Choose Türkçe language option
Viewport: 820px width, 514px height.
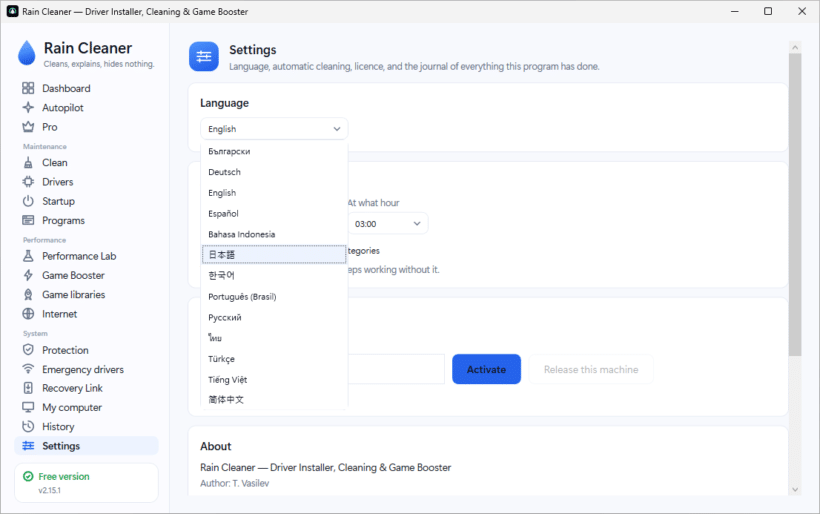(274, 359)
